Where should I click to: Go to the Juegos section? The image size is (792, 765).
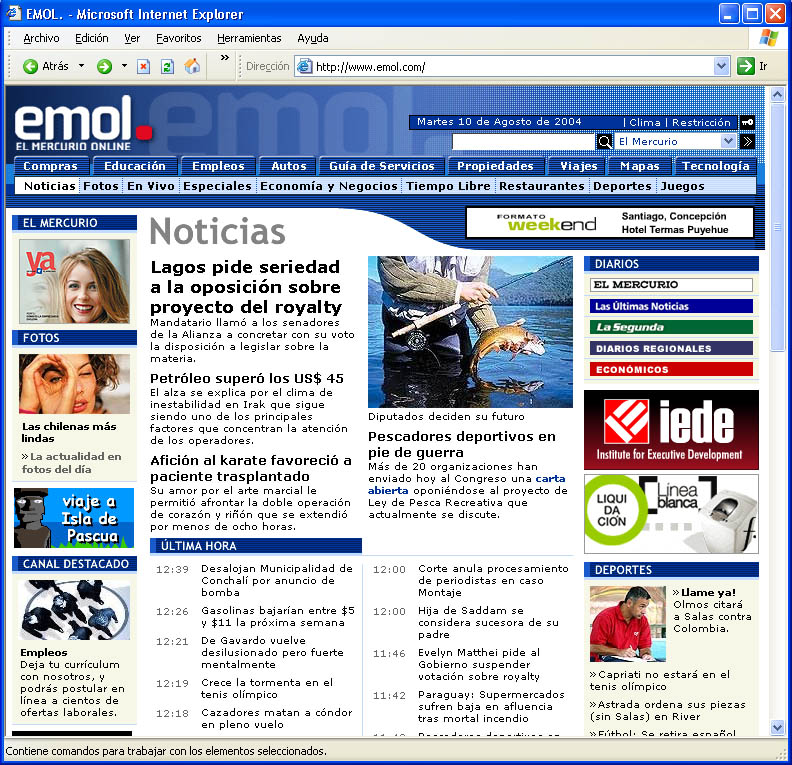tap(682, 186)
